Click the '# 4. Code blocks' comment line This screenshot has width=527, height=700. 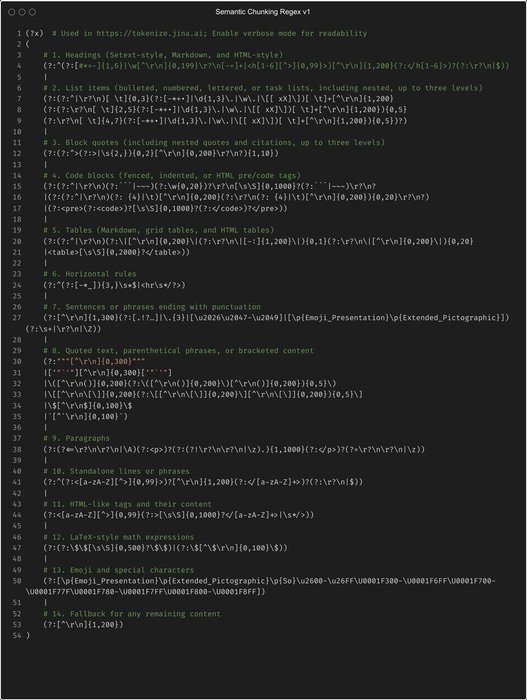(x=172, y=175)
